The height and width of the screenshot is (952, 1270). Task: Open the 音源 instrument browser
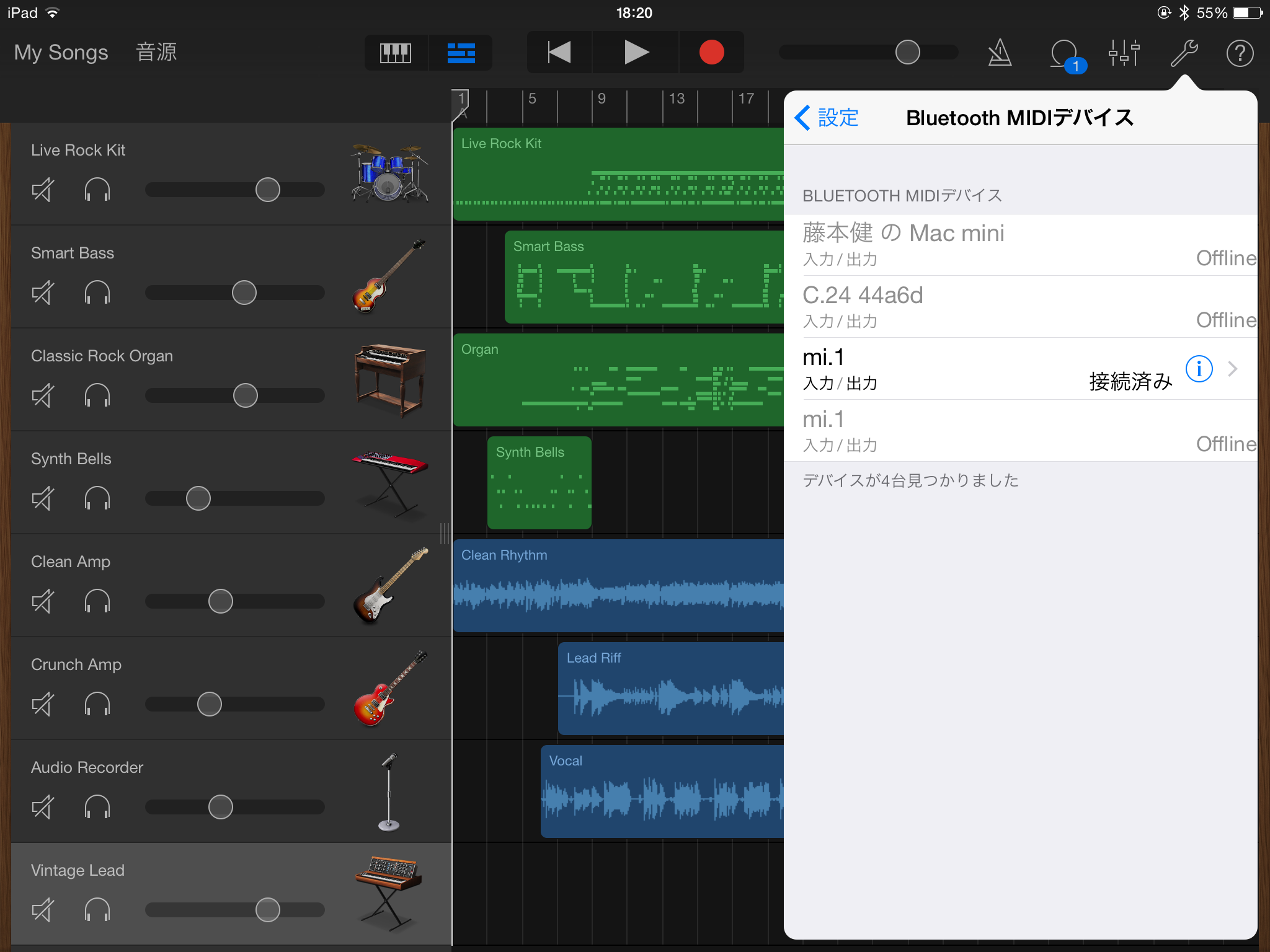click(156, 52)
